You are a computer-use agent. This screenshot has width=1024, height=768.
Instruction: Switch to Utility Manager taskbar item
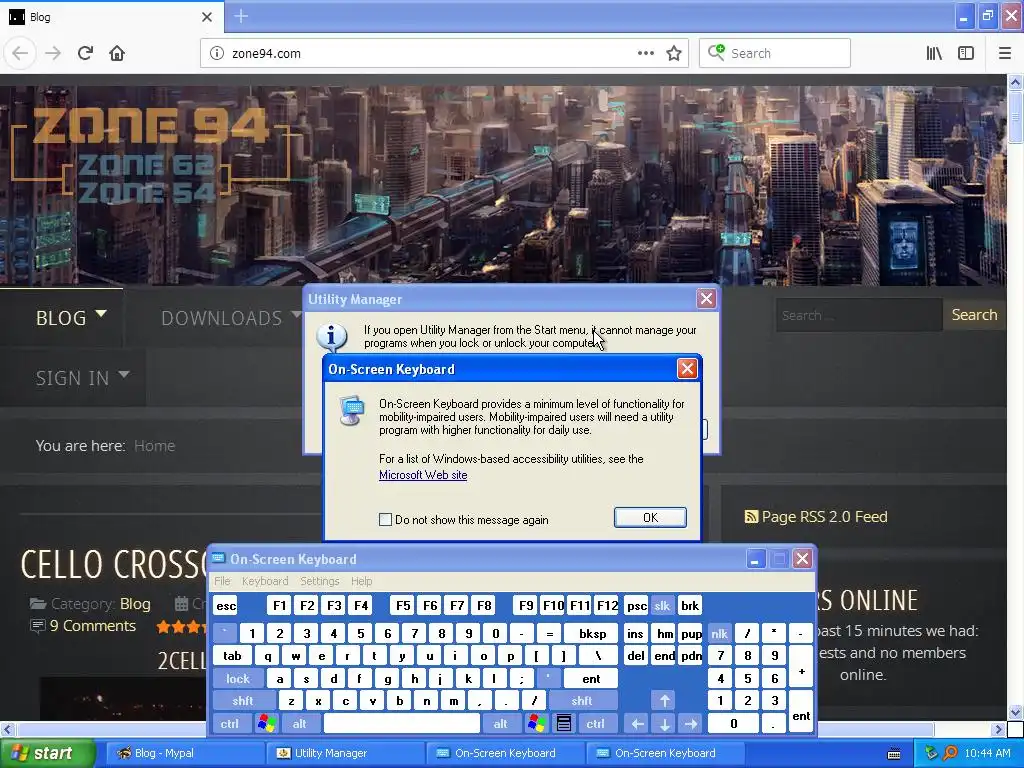344,753
